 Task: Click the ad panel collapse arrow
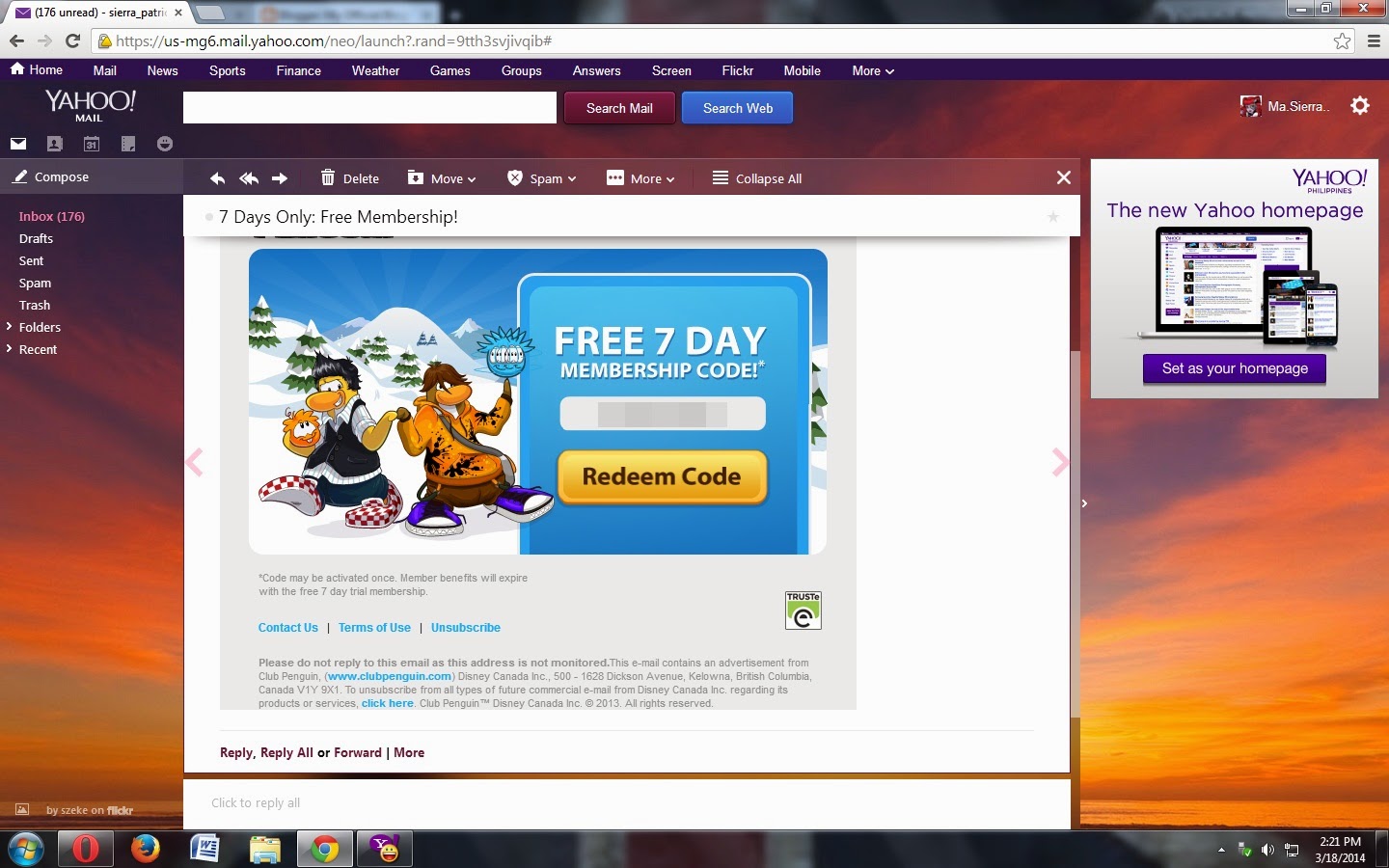pyautogui.click(x=1084, y=503)
